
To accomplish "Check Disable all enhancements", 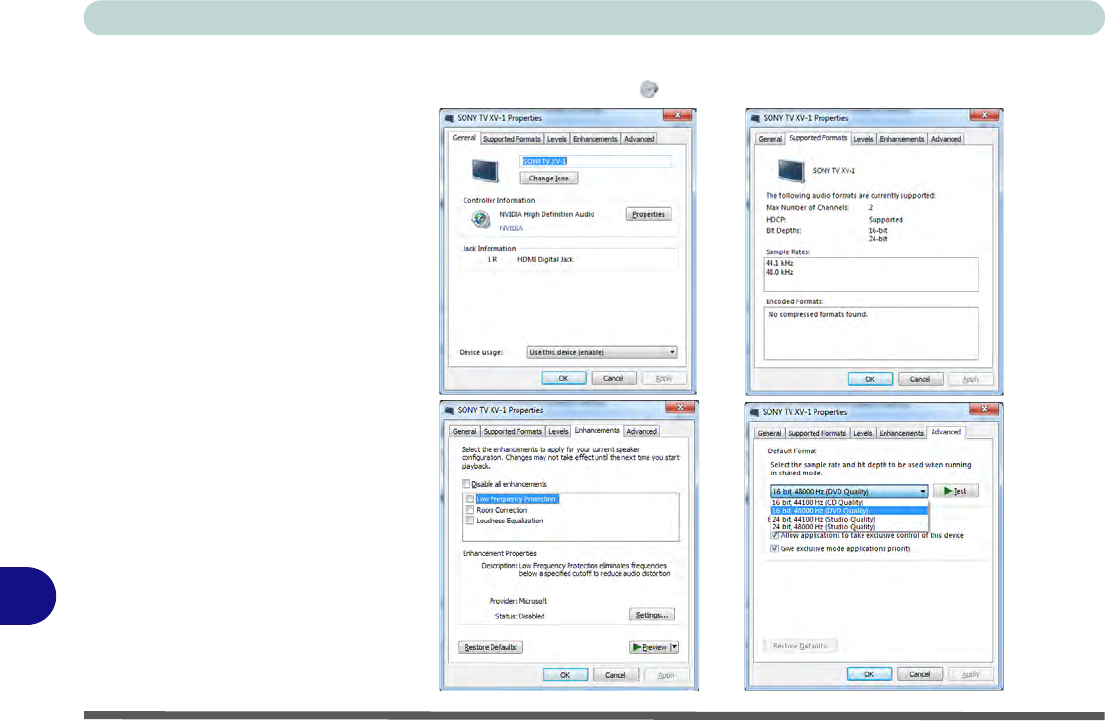I will [465, 484].
